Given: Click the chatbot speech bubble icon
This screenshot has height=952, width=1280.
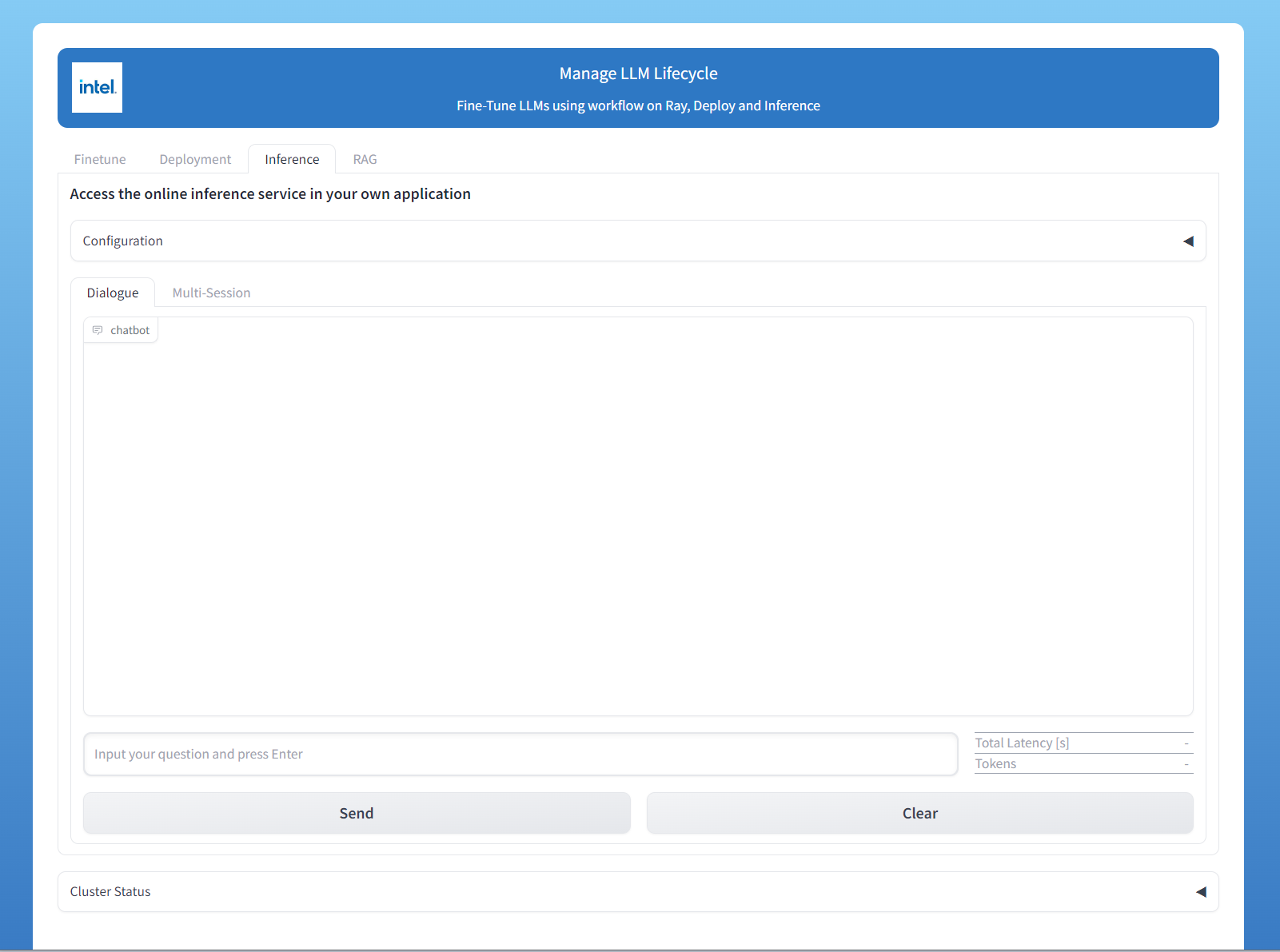Looking at the screenshot, I should coord(98,330).
